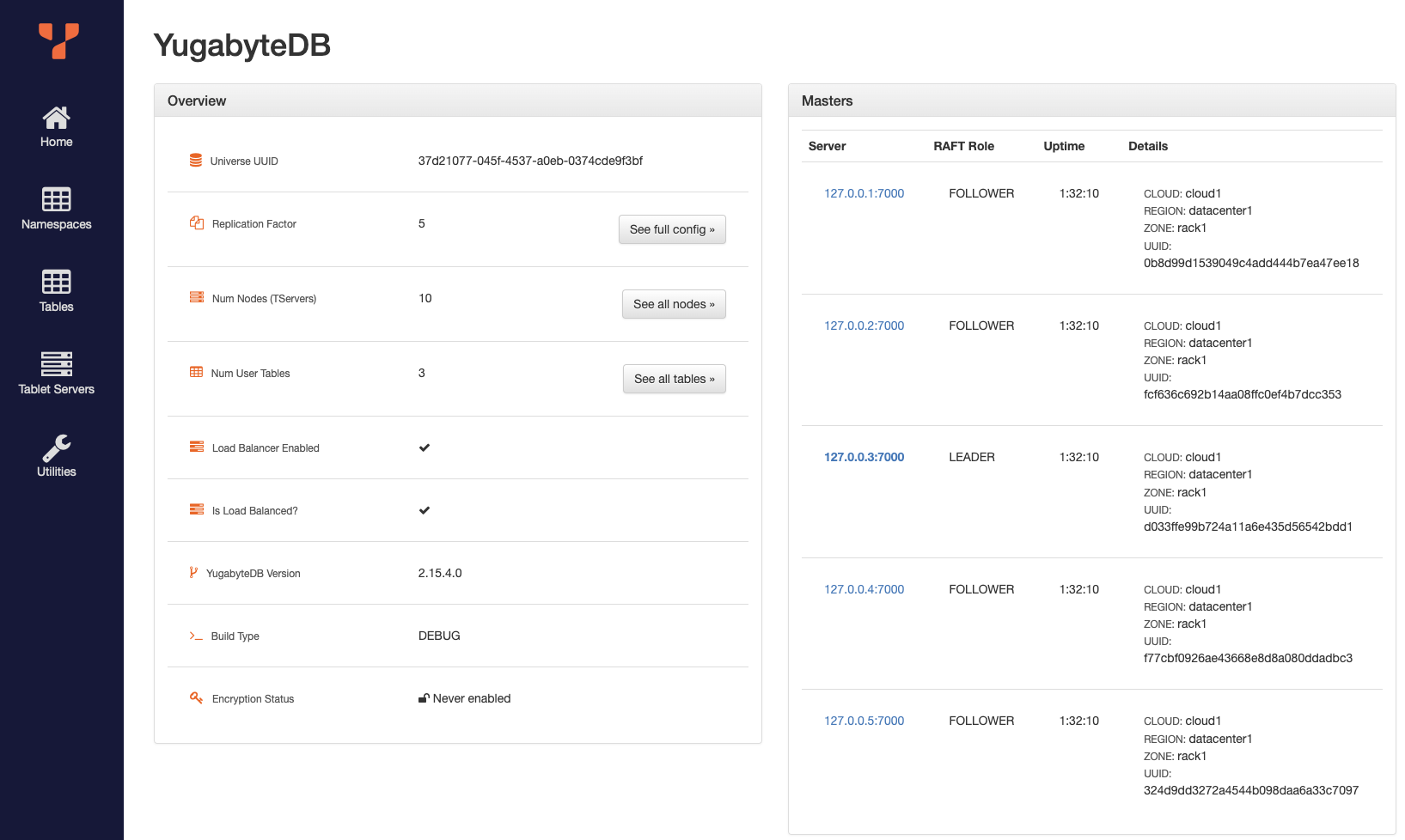The image size is (1405, 840).
Task: Open the Namespaces grid icon
Action: click(57, 199)
